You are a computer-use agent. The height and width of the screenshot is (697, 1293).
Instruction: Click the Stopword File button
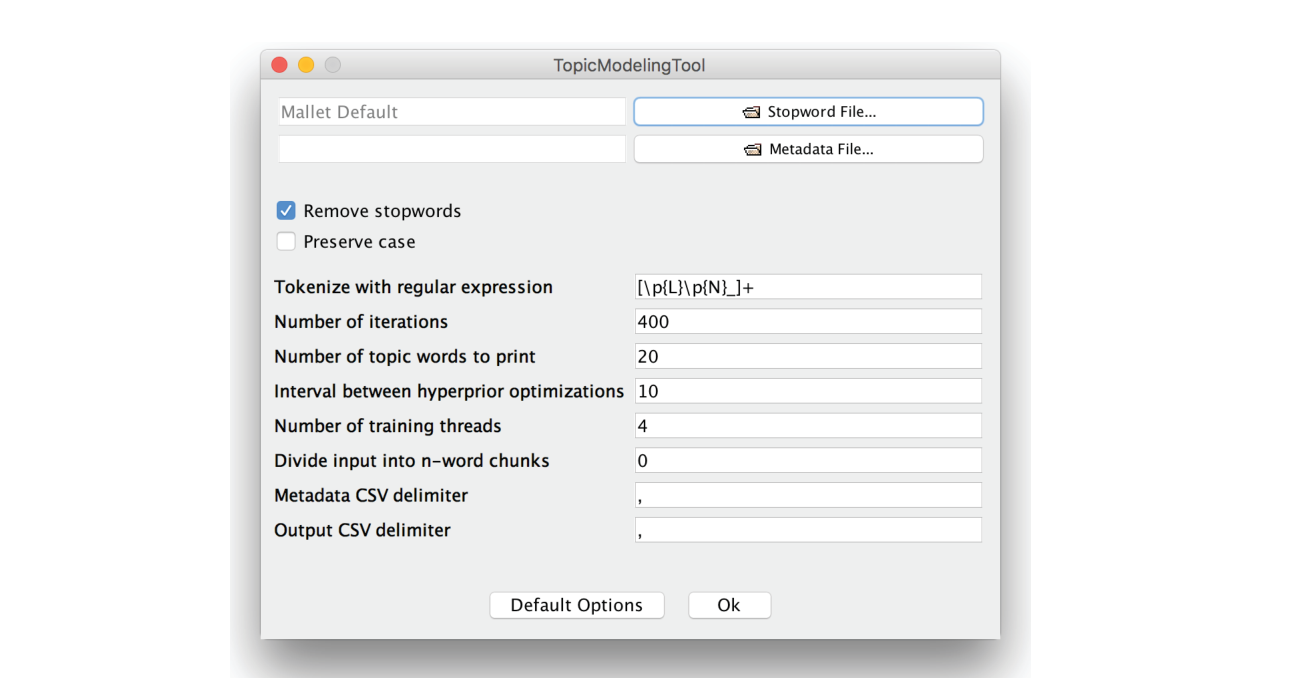point(808,112)
